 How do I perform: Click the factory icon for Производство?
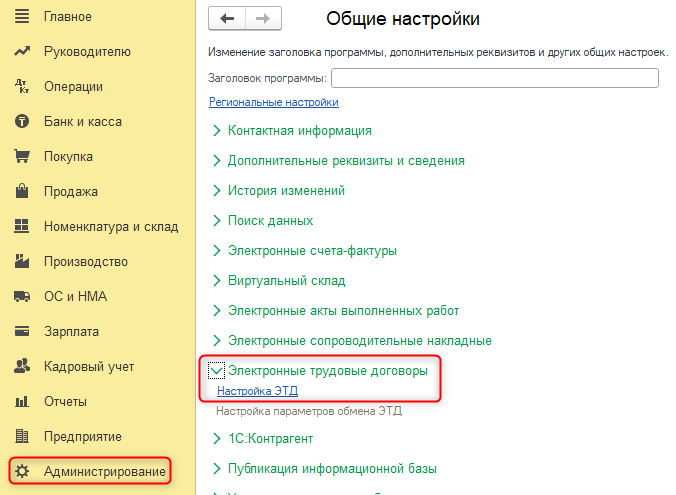pos(22,262)
